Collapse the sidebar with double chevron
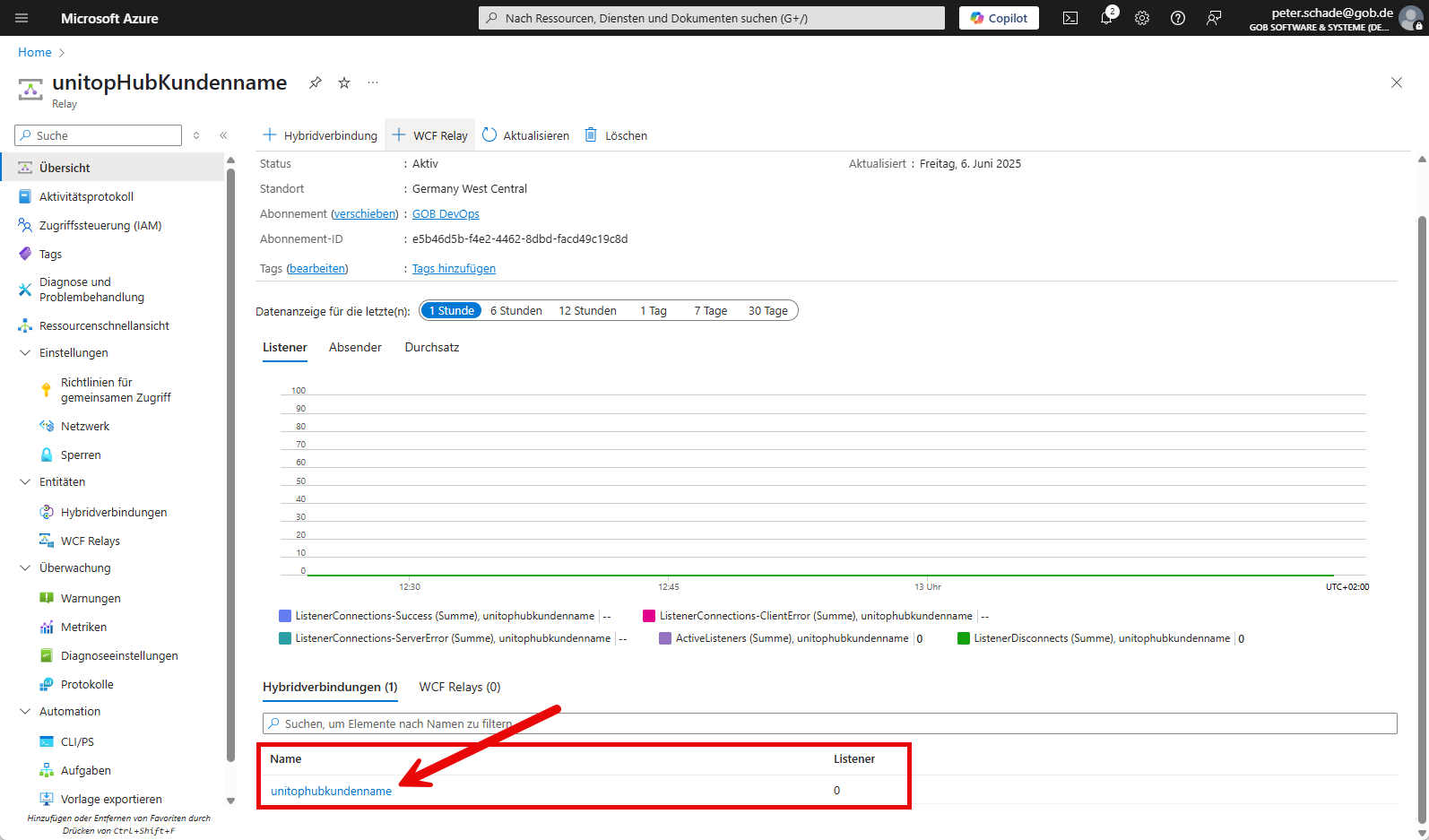Image resolution: width=1429 pixels, height=840 pixels. (223, 135)
